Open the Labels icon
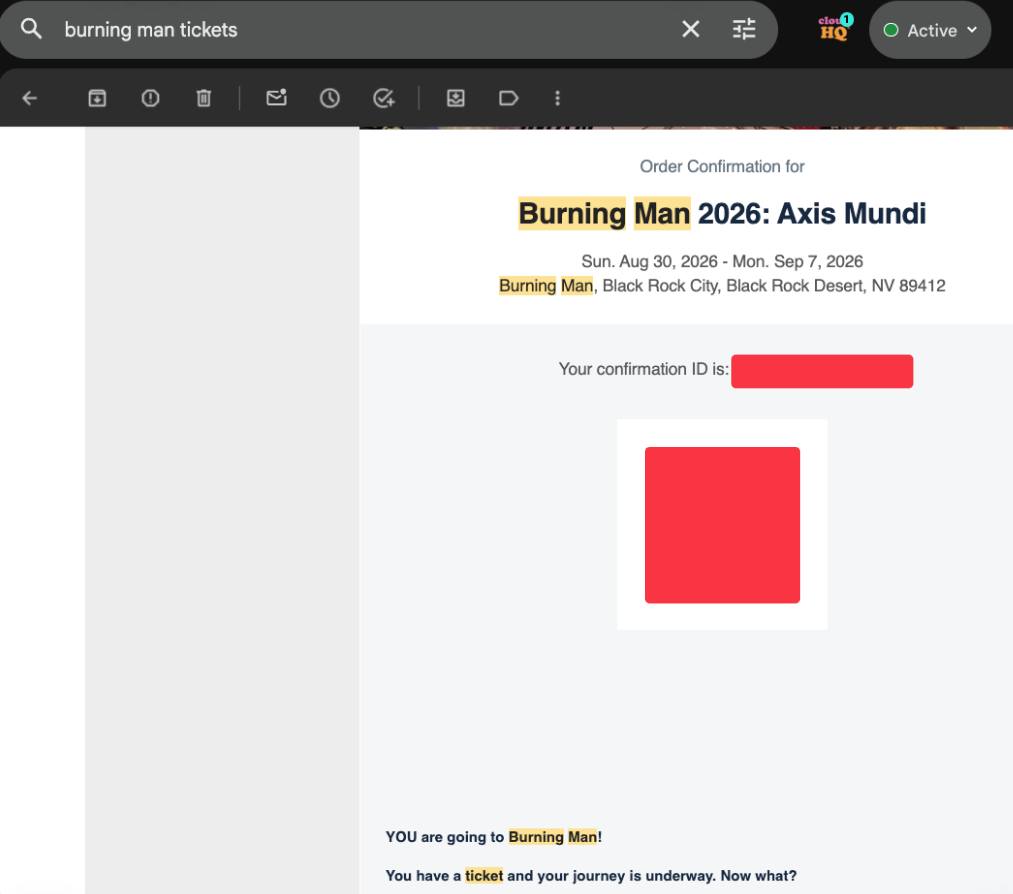This screenshot has height=894, width=1013. click(x=508, y=98)
